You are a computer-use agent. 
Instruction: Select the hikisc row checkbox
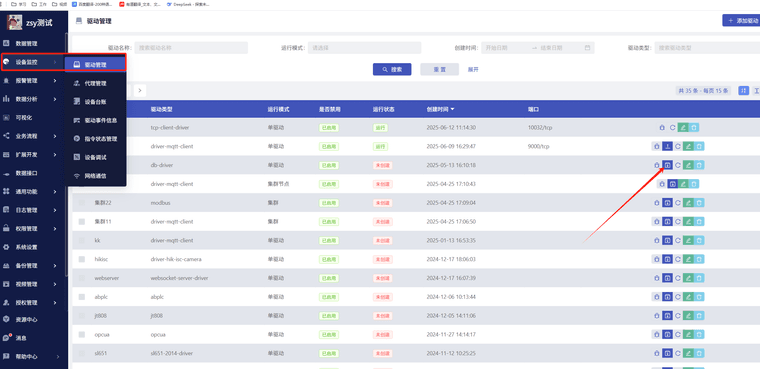(x=81, y=259)
